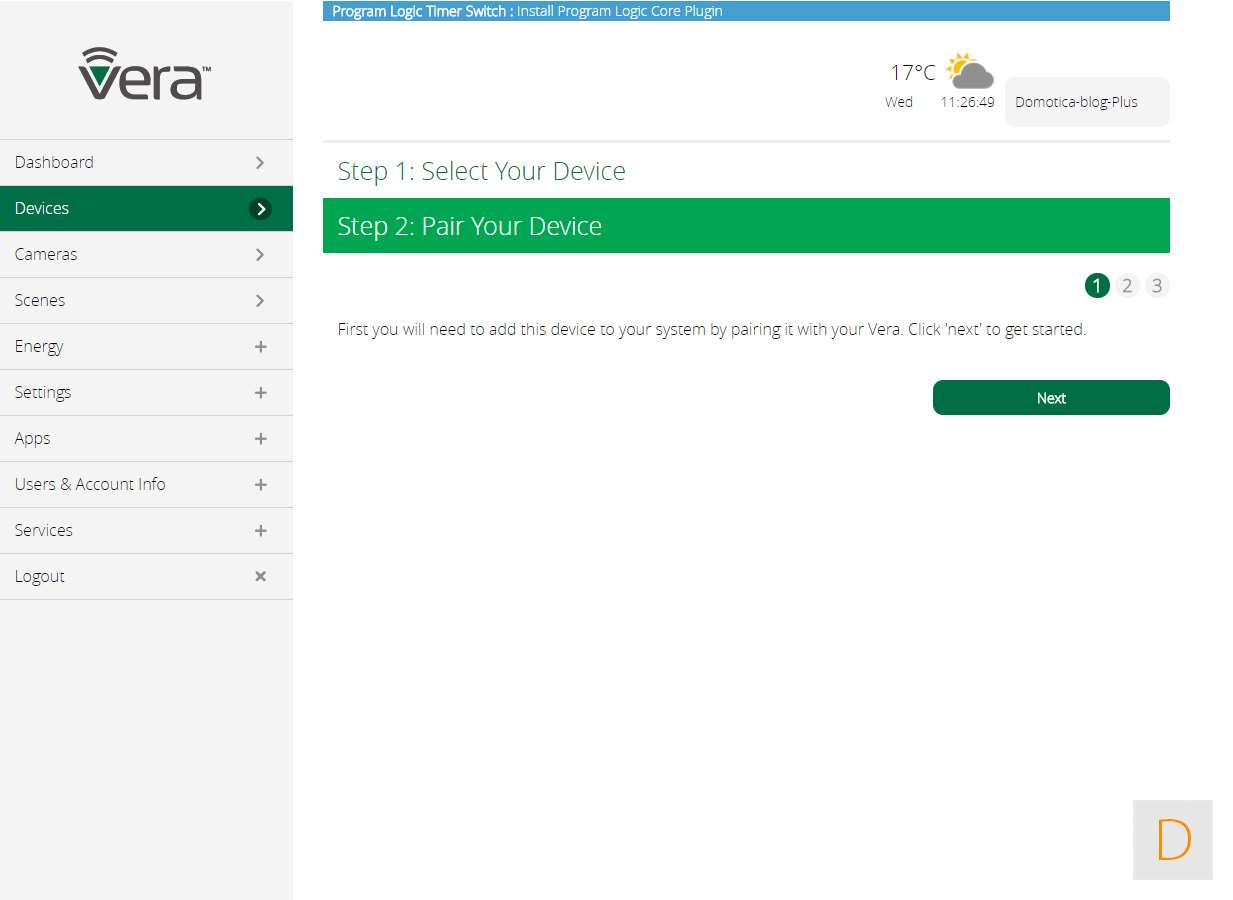Click the Devices arrow circle icon
Screen dimensions: 1233x900
coord(260,209)
